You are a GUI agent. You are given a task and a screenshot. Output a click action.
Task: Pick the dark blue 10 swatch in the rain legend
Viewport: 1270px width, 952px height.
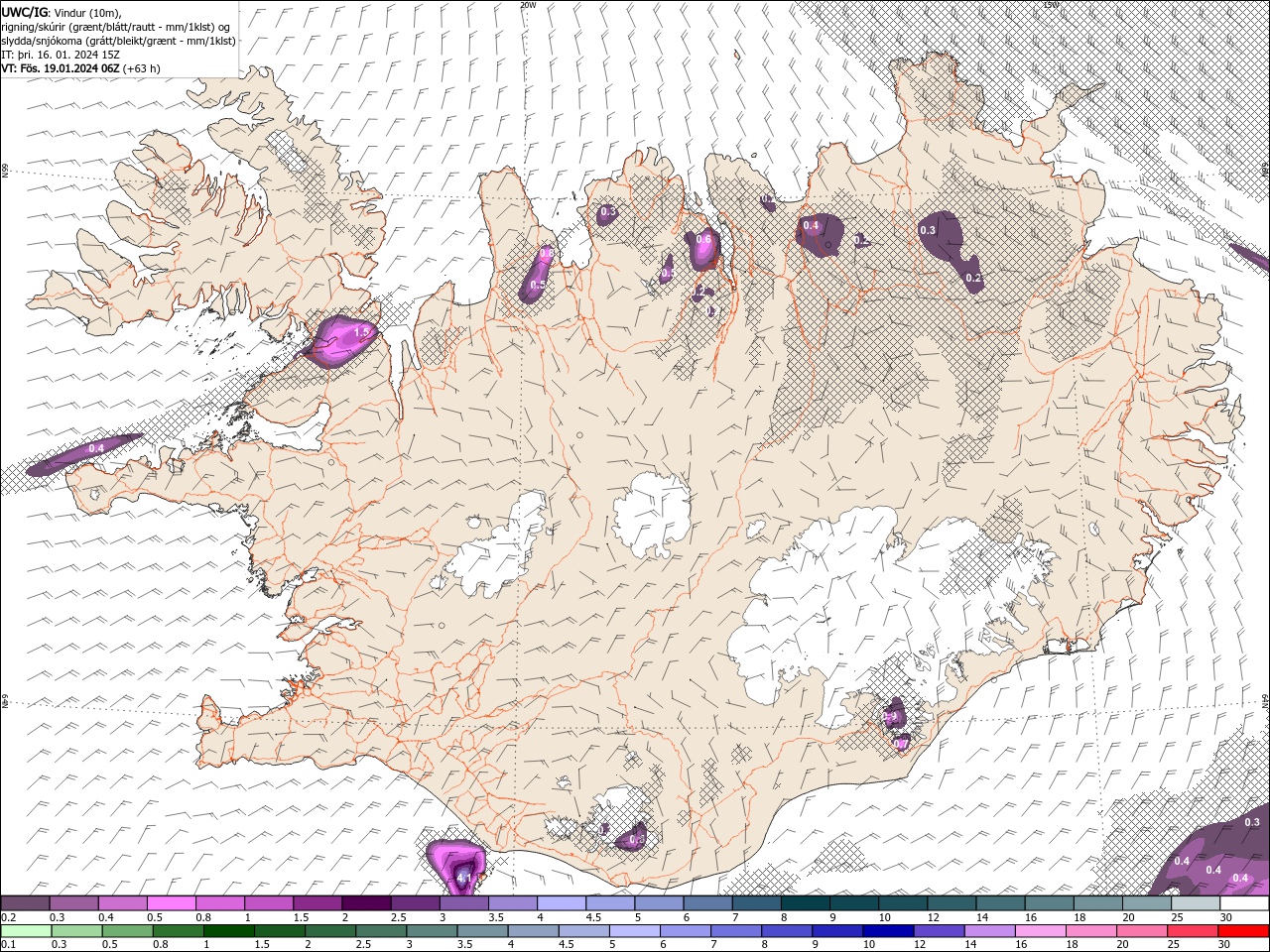tap(887, 931)
